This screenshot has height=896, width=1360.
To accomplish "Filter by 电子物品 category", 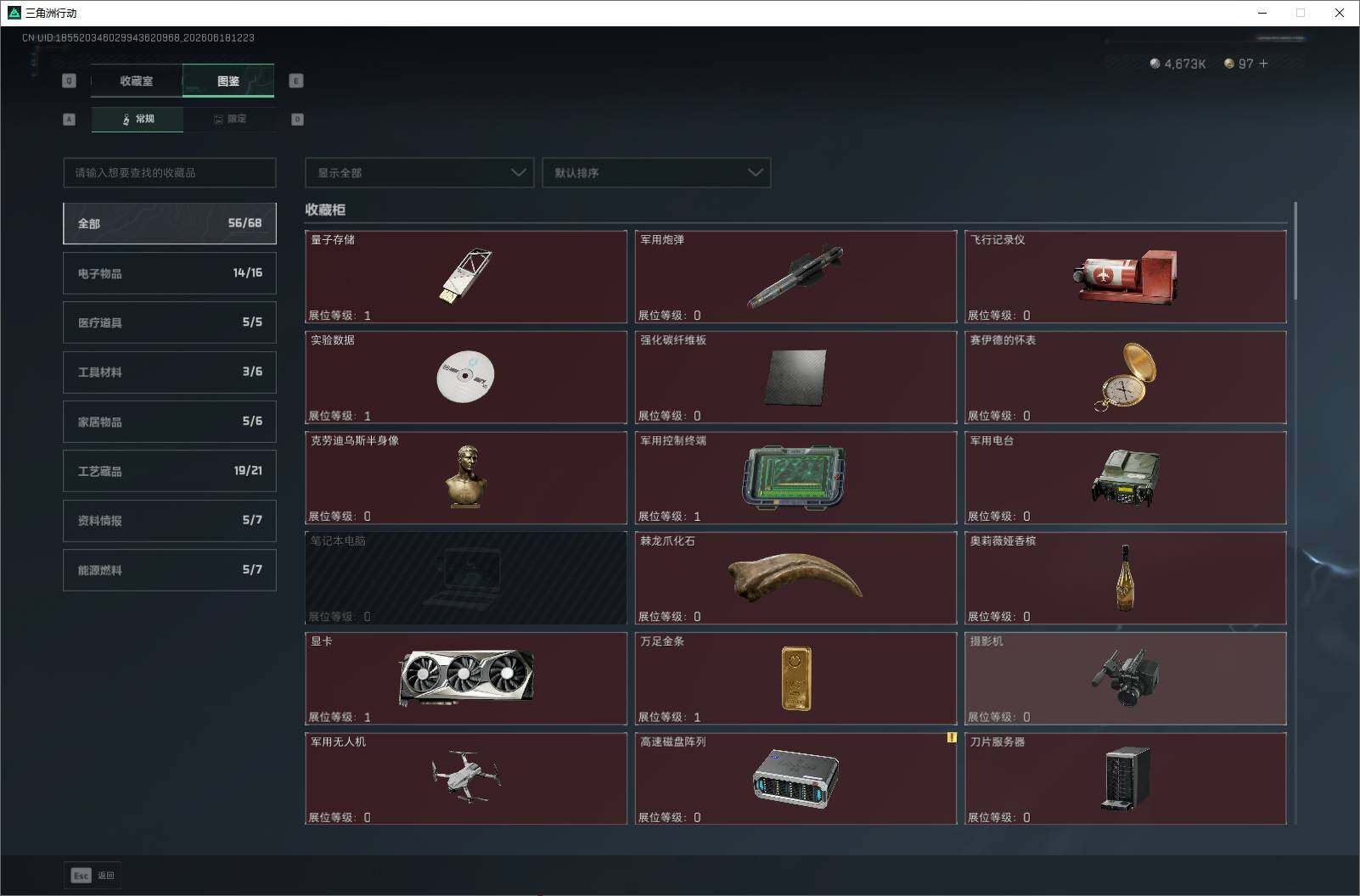I will click(x=170, y=273).
